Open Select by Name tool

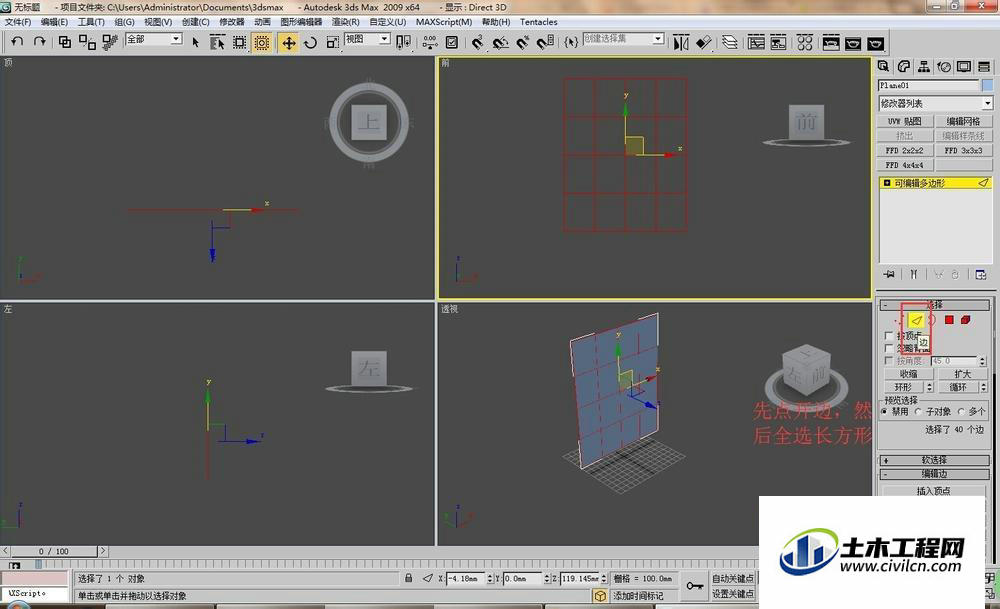pos(217,43)
